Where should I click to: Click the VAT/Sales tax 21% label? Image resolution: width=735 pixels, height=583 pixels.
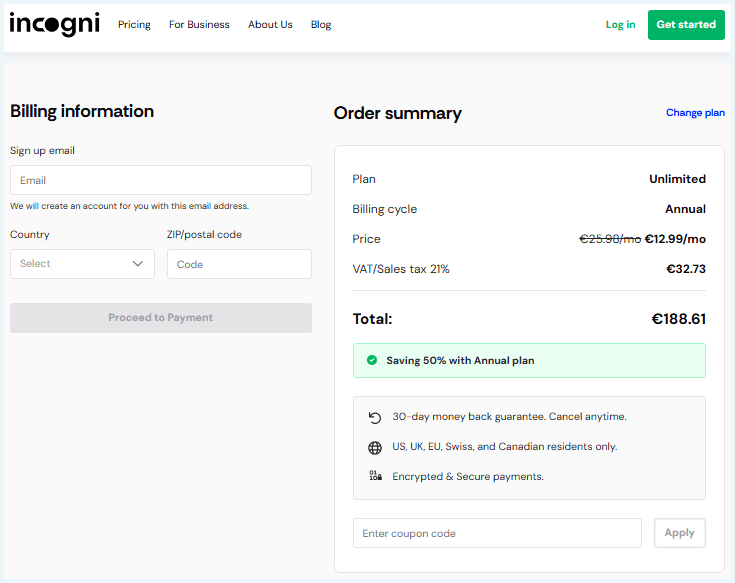[401, 269]
